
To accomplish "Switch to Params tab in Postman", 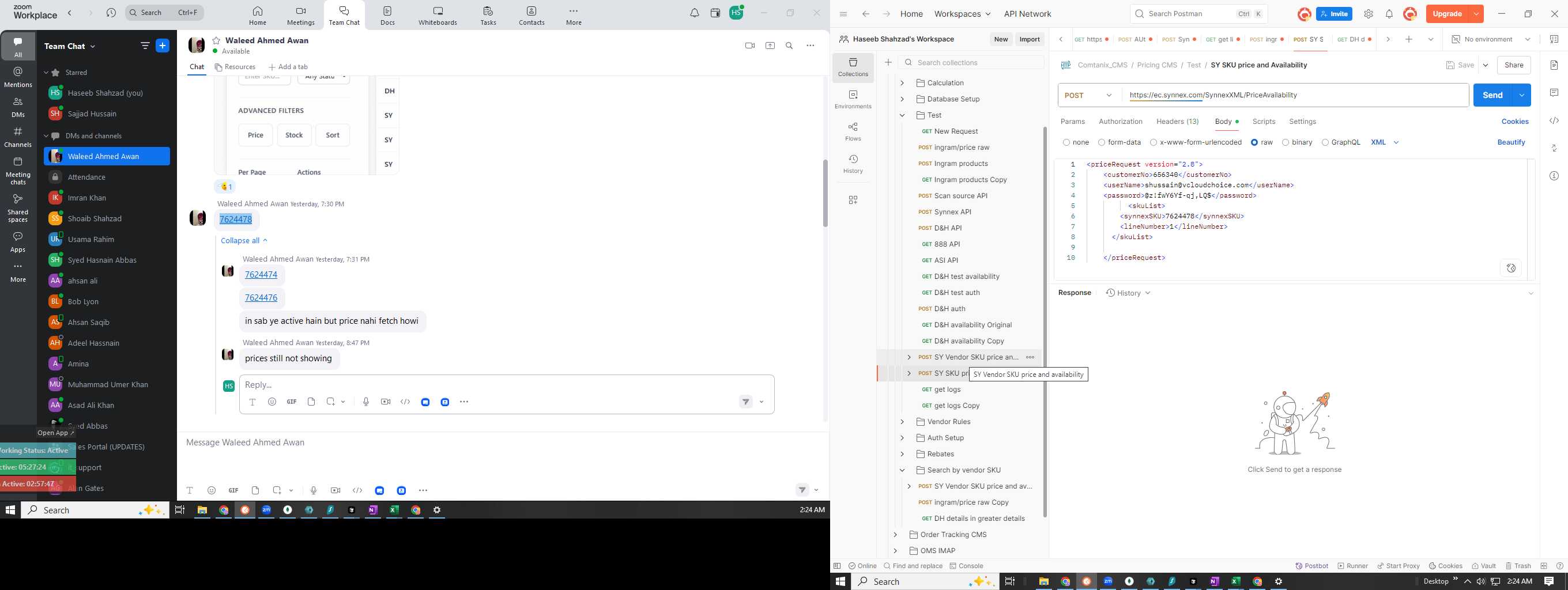I will [x=1072, y=122].
